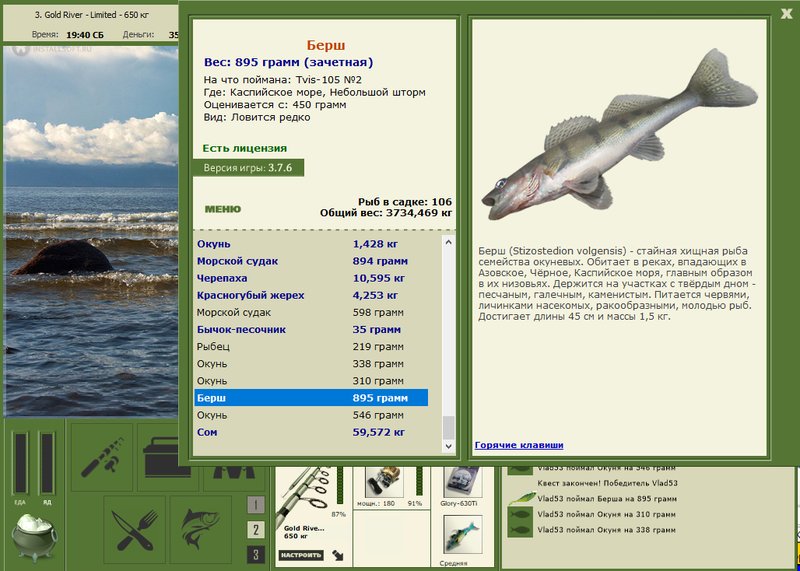800x571 pixels.
Task: Open the Горячие клавиши link
Action: (519, 445)
